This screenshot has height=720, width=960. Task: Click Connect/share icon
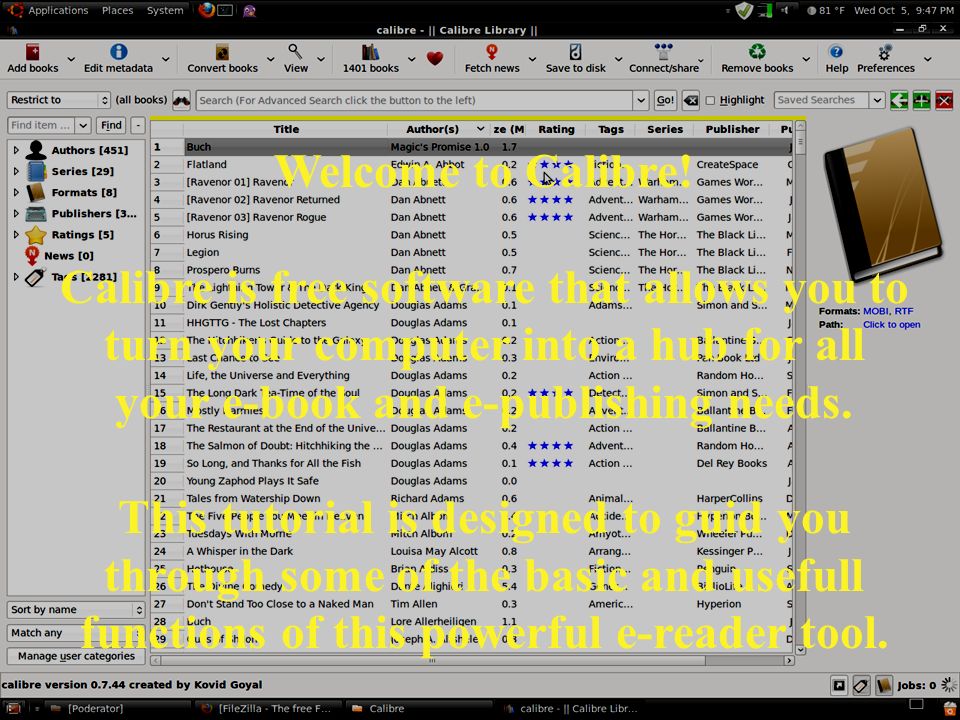pyautogui.click(x=663, y=51)
